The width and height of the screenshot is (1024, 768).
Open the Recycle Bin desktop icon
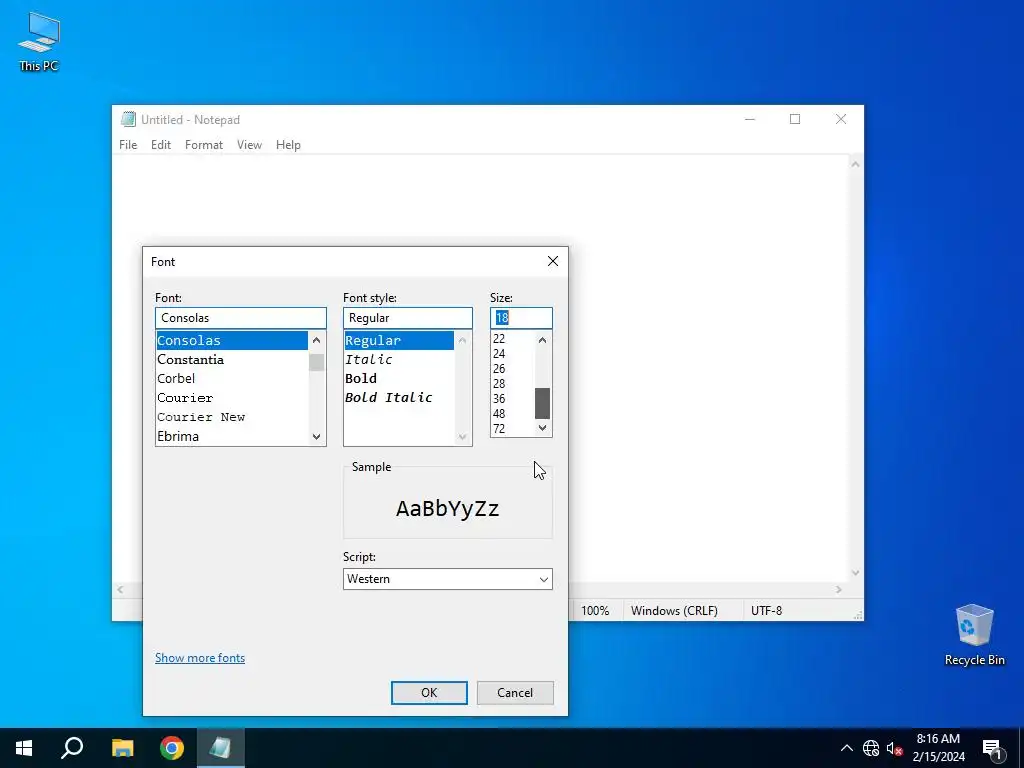974,634
